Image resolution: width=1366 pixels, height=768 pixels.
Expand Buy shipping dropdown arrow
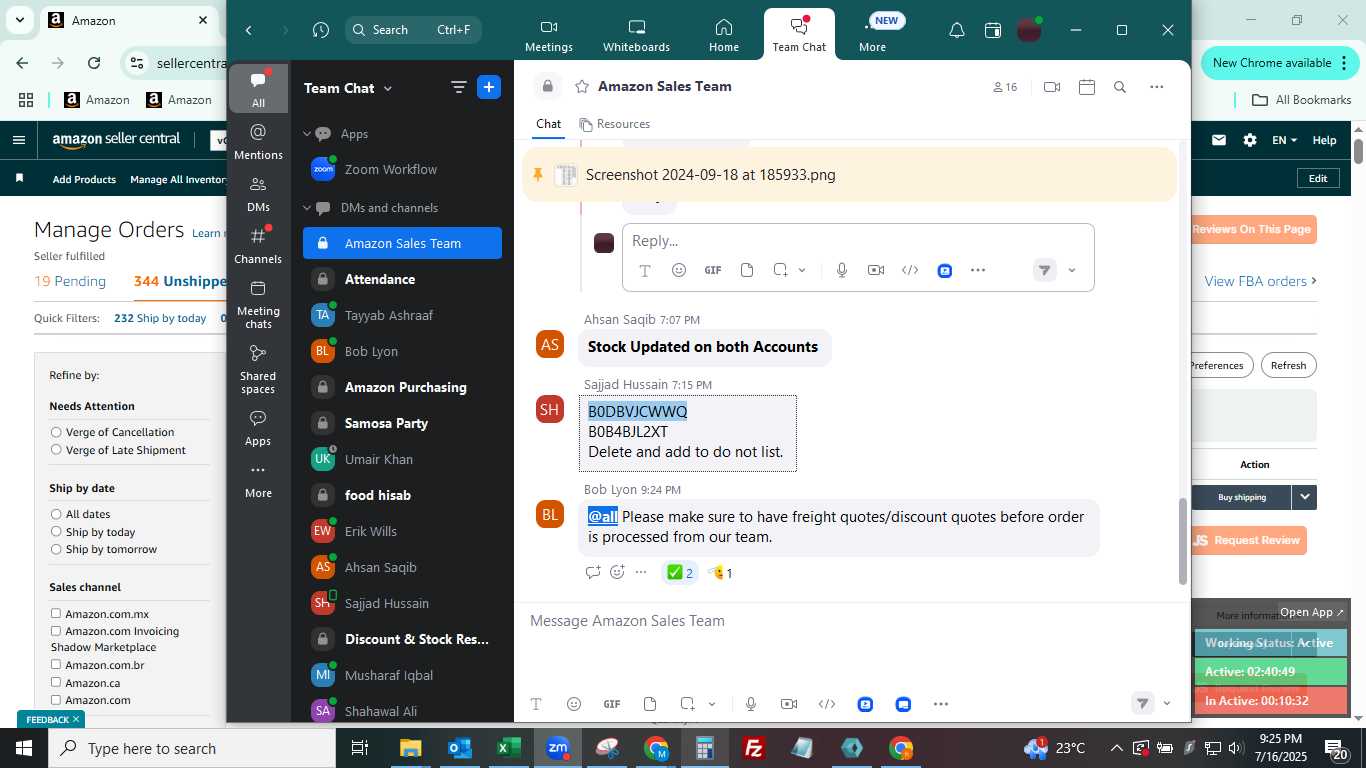1304,497
